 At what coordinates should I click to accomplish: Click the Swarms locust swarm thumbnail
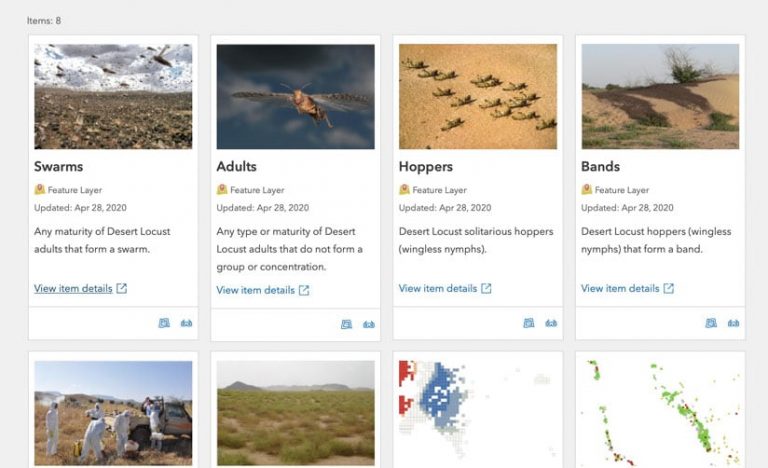point(113,96)
